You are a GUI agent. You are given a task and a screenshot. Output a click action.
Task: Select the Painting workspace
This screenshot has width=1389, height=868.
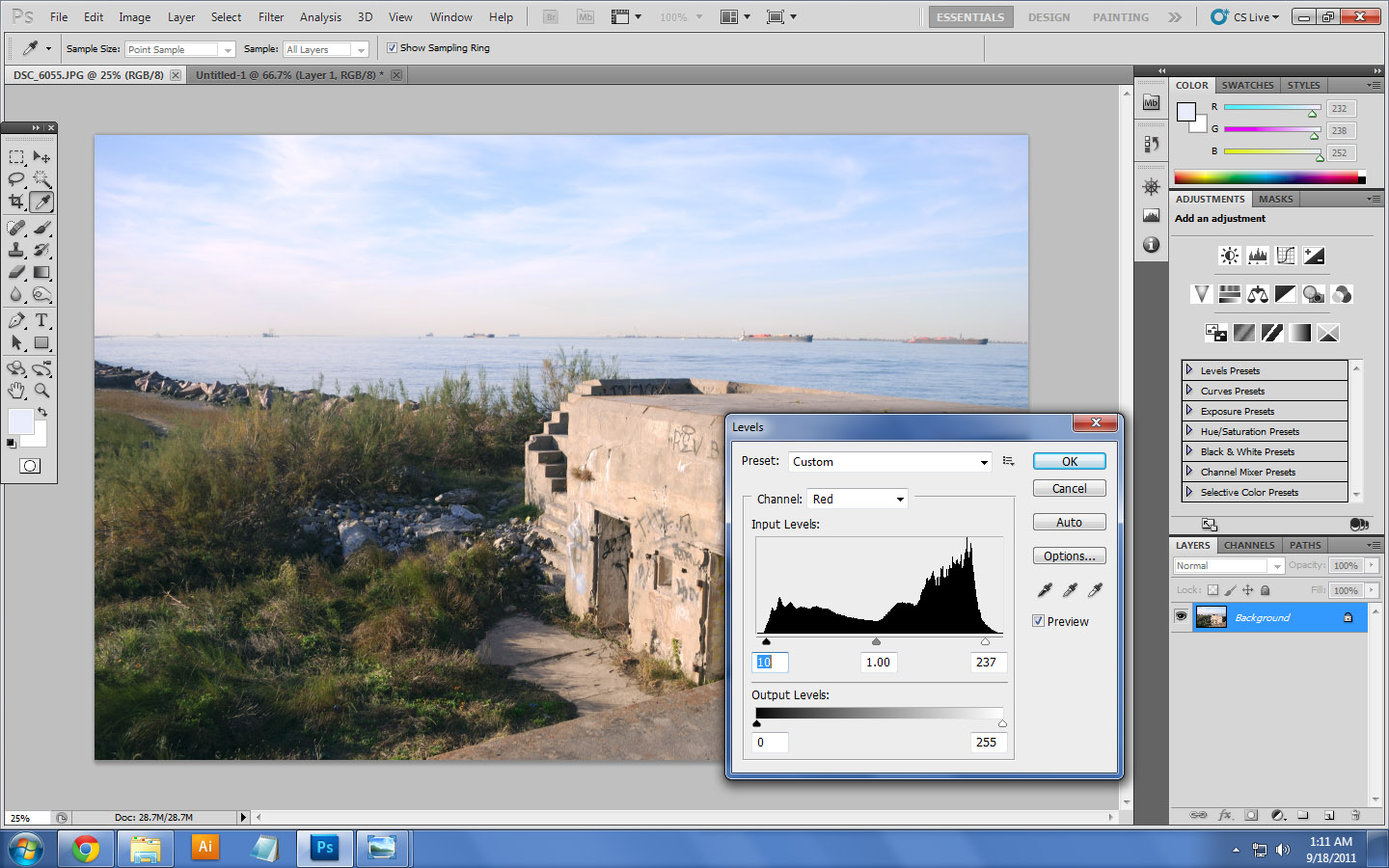(1120, 17)
